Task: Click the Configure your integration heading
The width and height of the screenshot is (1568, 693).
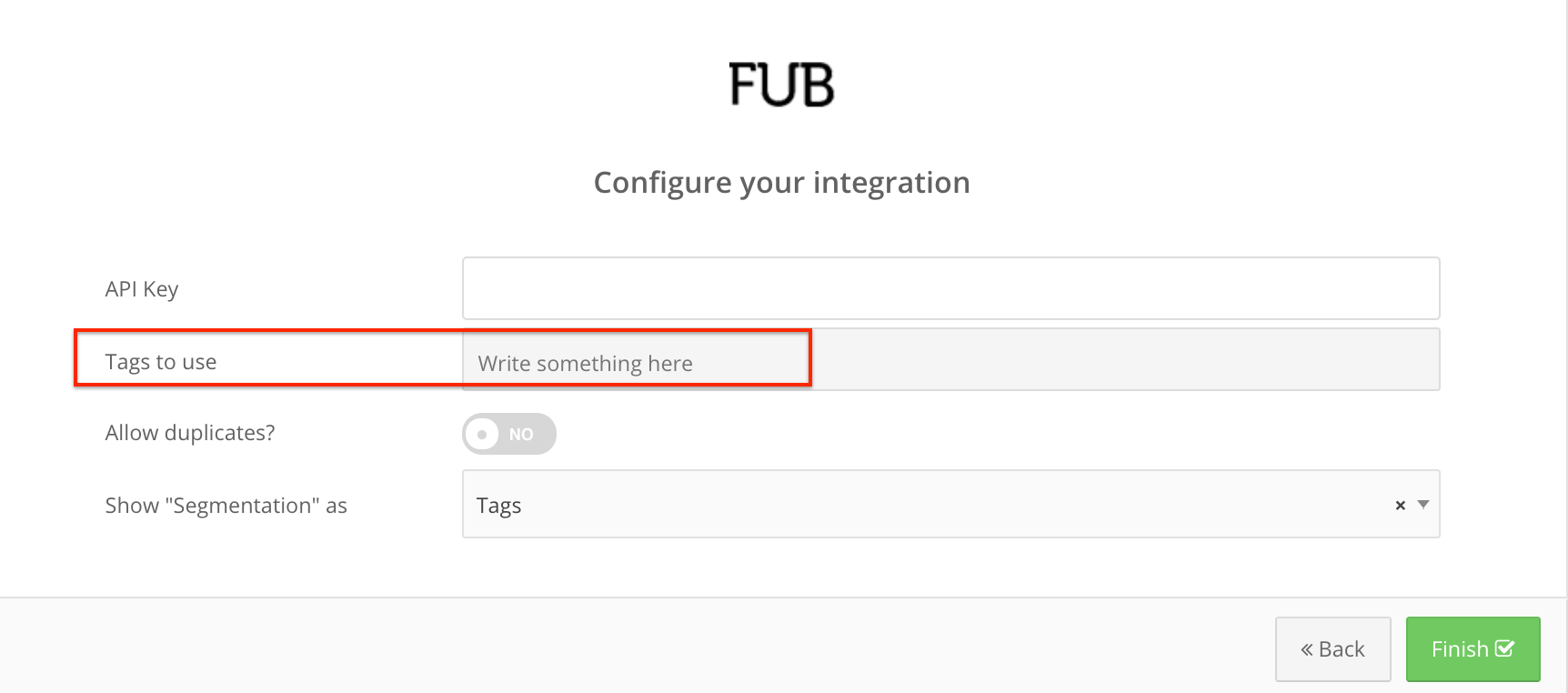Action: click(781, 183)
